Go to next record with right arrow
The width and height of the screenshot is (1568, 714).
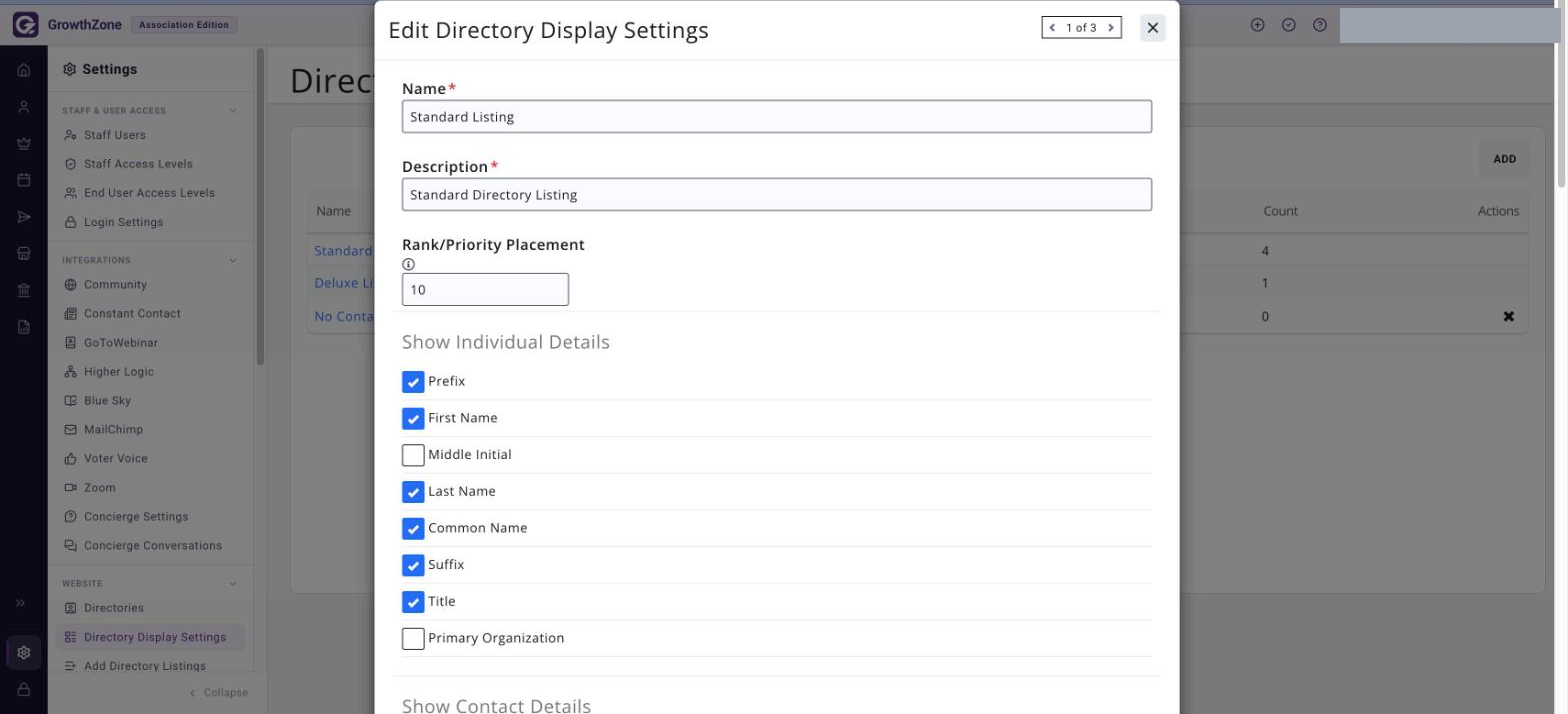(1110, 28)
